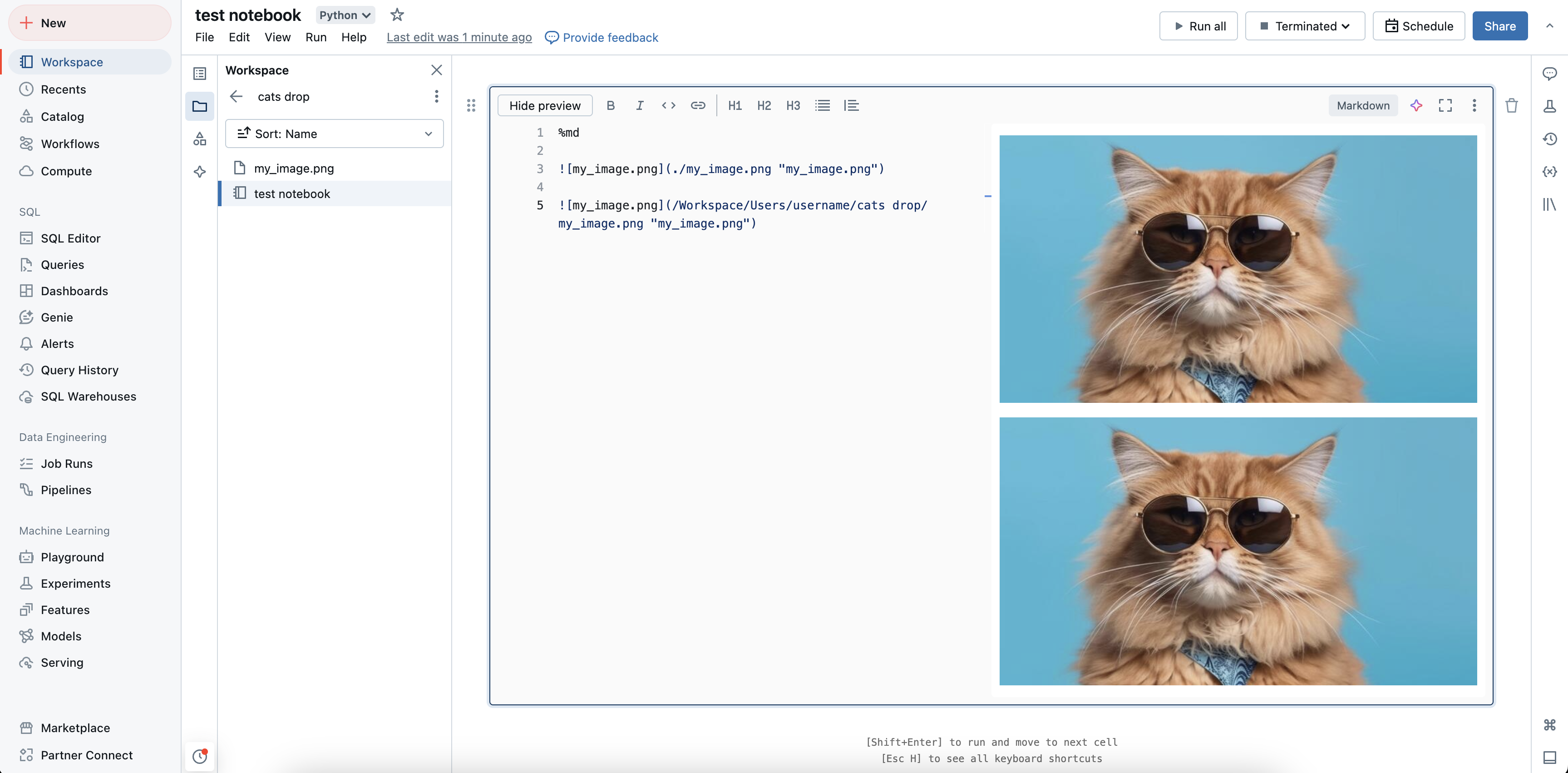Click the bold formatting icon
This screenshot has width=1568, height=773.
coord(610,105)
